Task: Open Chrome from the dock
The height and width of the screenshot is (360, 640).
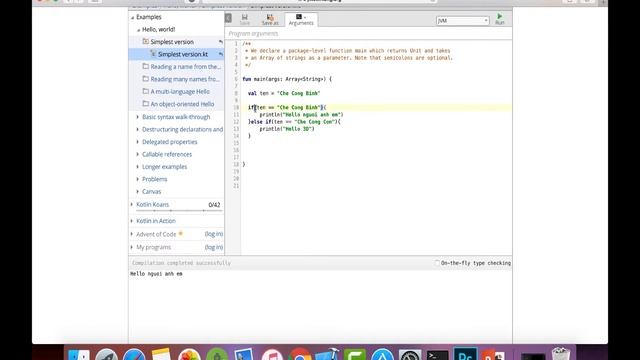Action: pyautogui.click(x=300, y=354)
